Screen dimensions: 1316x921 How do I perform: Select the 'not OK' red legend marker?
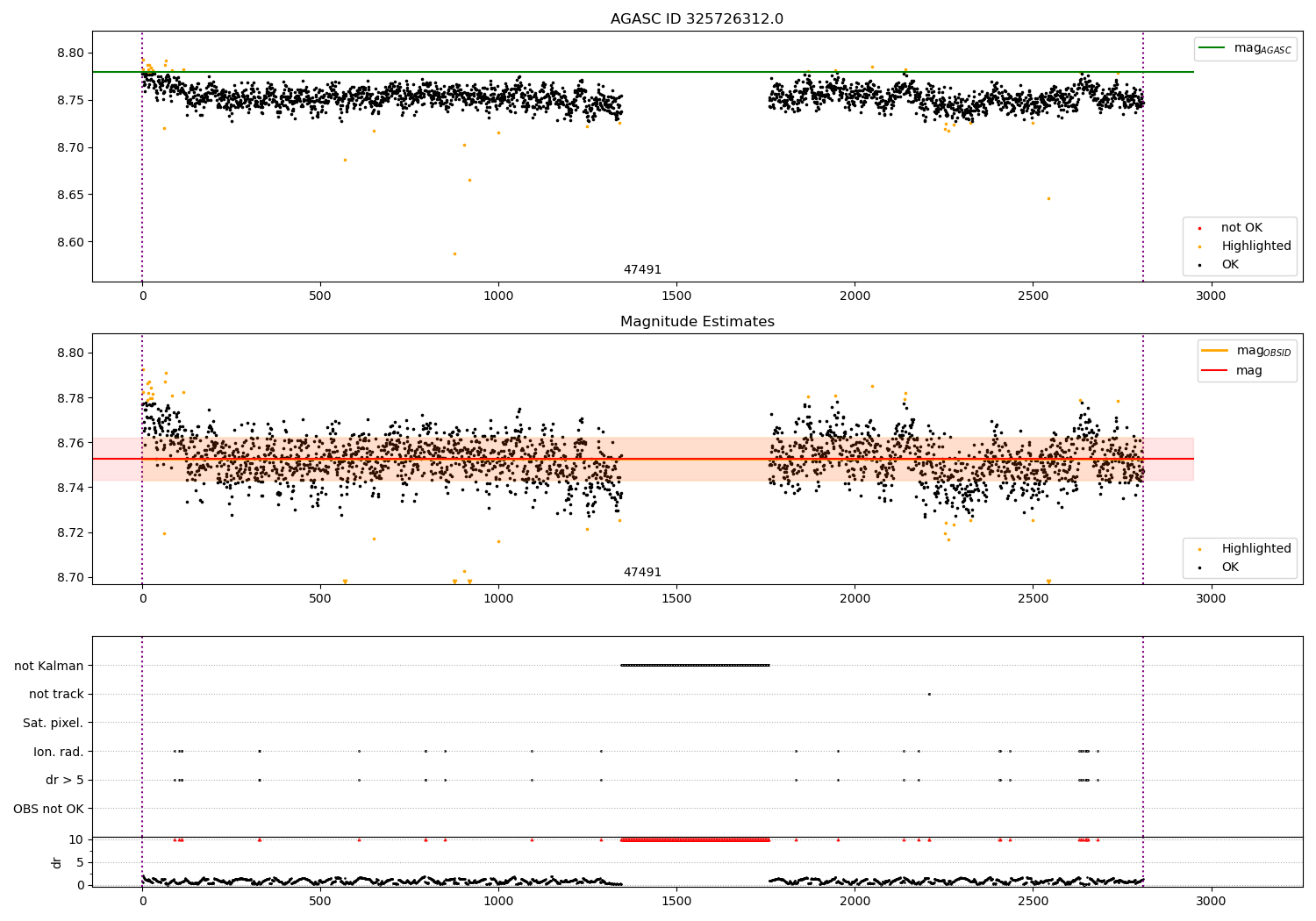tap(1199, 228)
